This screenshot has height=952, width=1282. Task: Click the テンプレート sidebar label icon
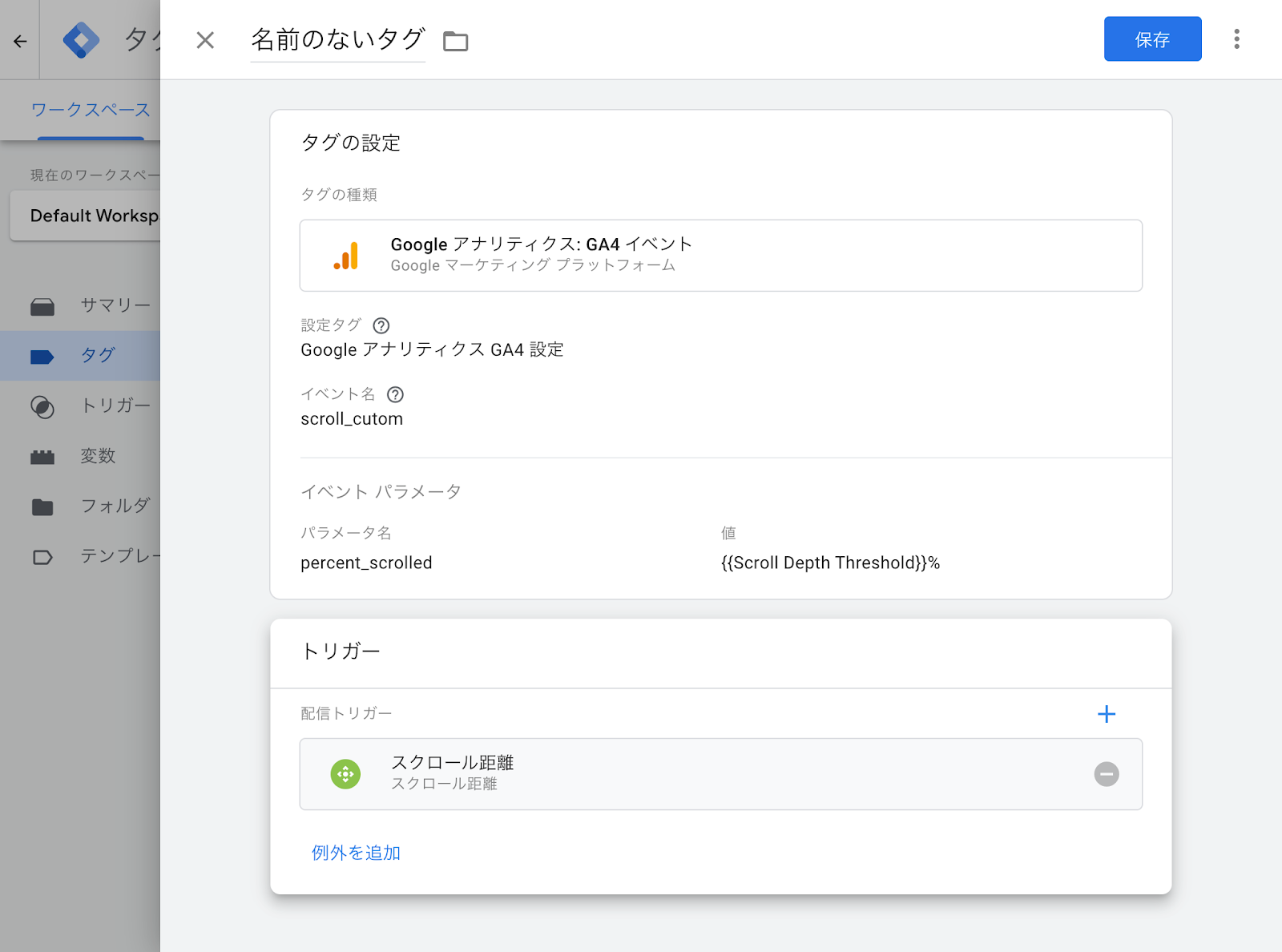pyautogui.click(x=42, y=557)
